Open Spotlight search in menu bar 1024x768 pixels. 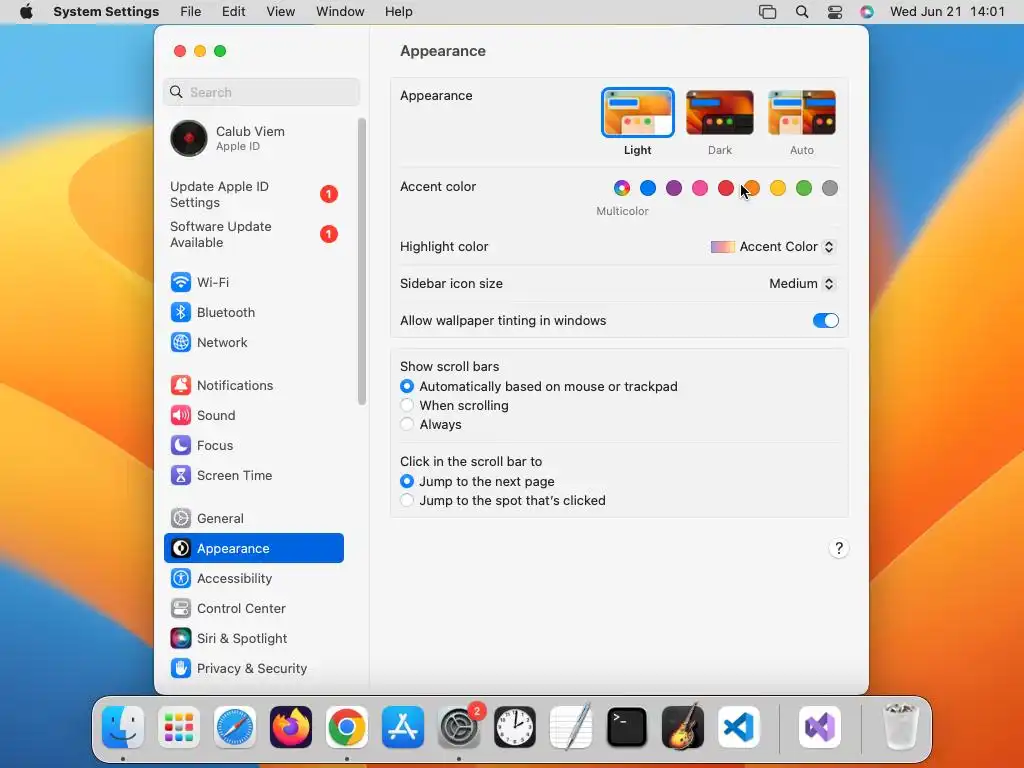pos(802,12)
